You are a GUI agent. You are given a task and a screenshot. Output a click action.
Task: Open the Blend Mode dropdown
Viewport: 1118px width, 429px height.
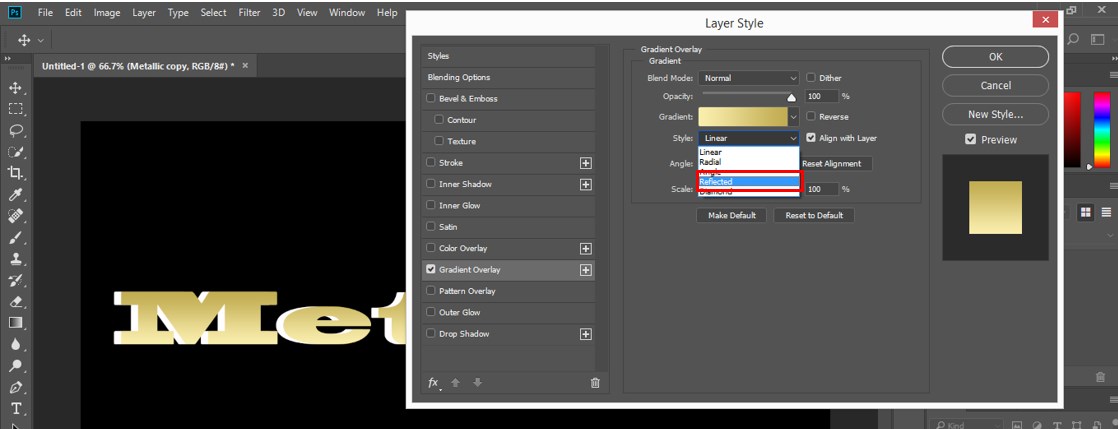tap(749, 78)
